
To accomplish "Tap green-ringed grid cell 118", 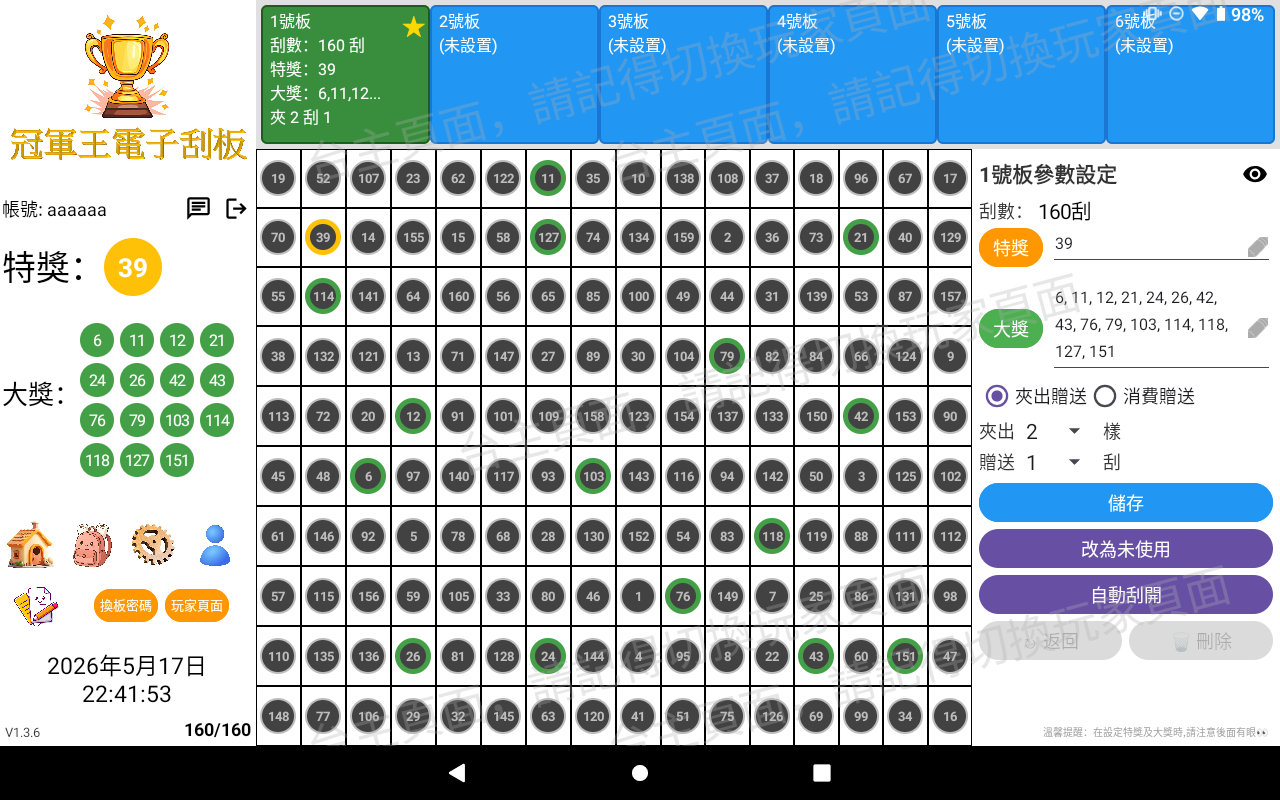I will coord(772,536).
